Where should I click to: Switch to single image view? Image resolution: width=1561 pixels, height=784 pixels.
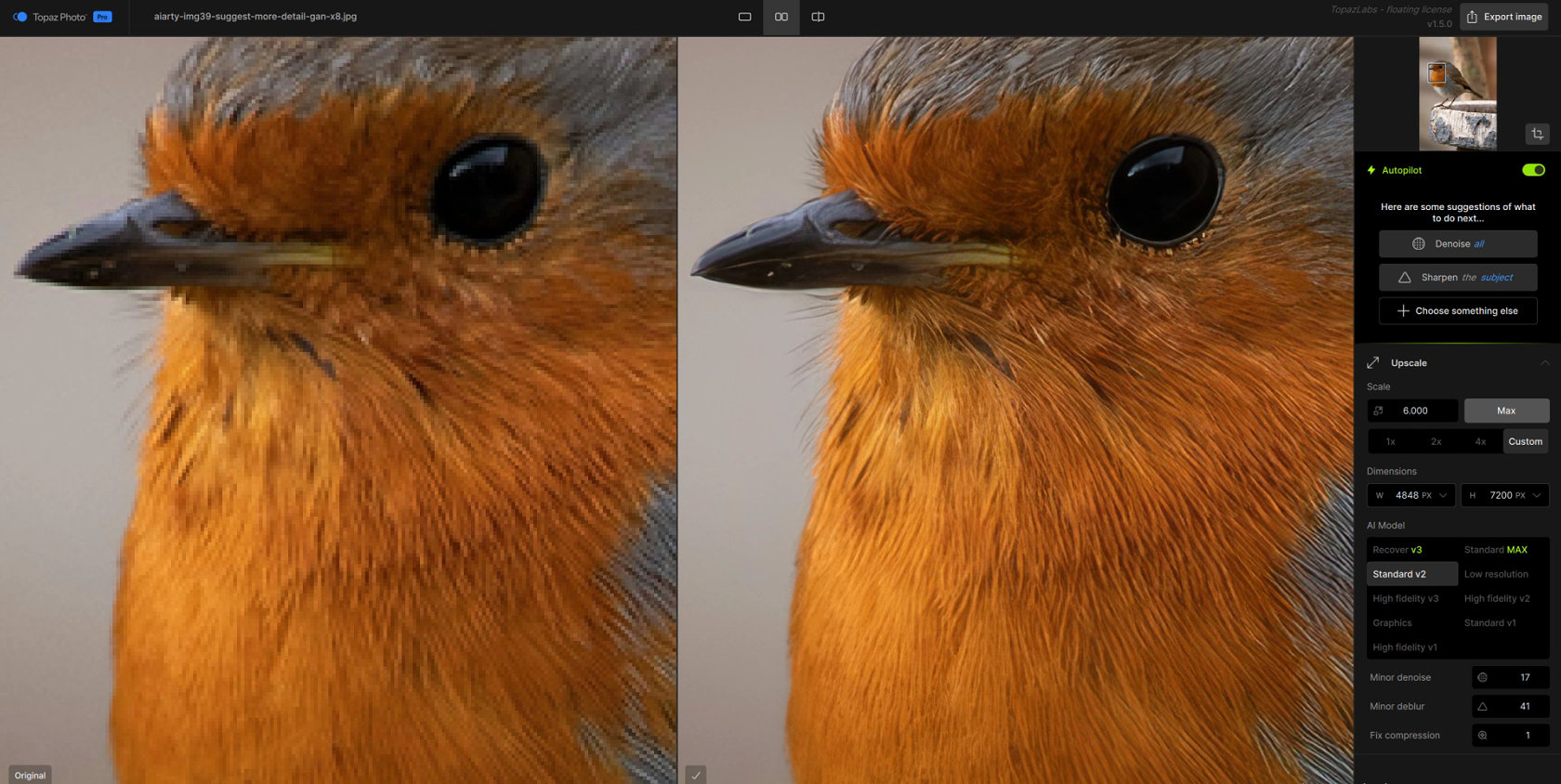(744, 17)
